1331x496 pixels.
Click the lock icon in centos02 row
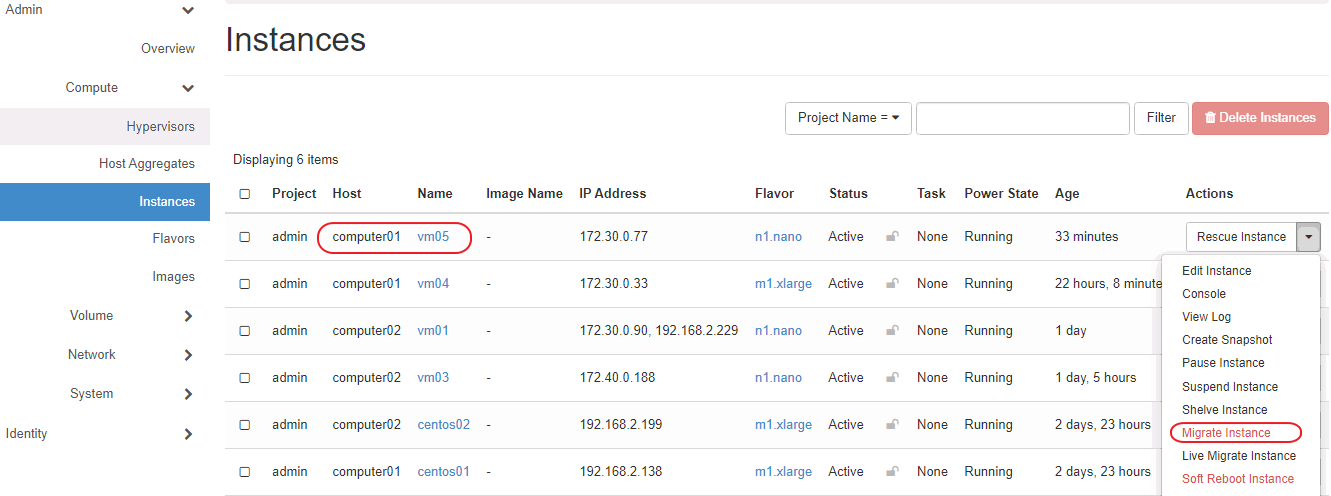click(x=892, y=425)
